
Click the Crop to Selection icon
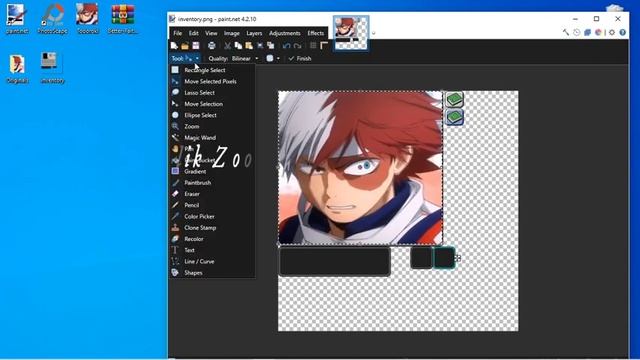pos(260,46)
